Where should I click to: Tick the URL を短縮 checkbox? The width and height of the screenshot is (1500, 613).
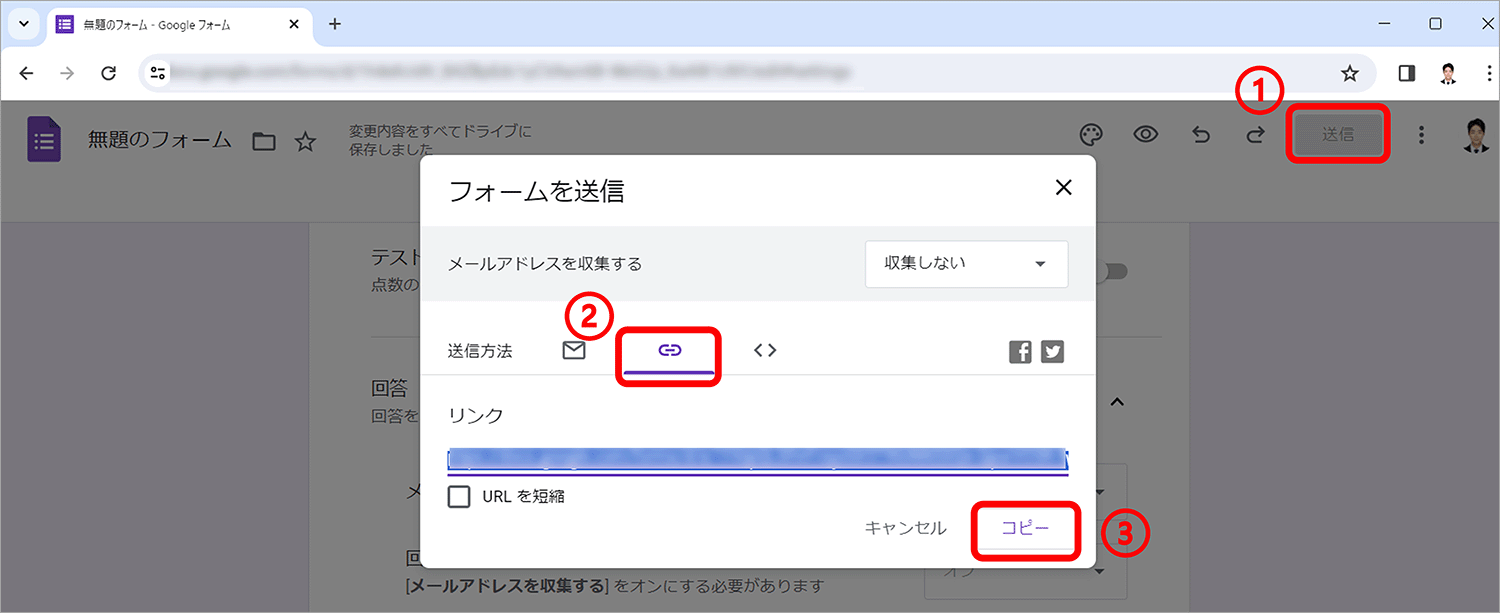(459, 496)
